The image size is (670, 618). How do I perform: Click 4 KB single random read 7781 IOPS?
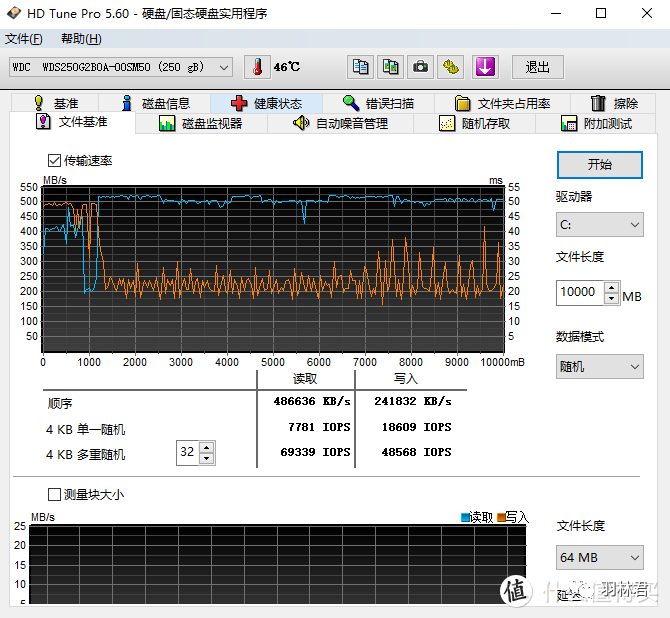319,427
